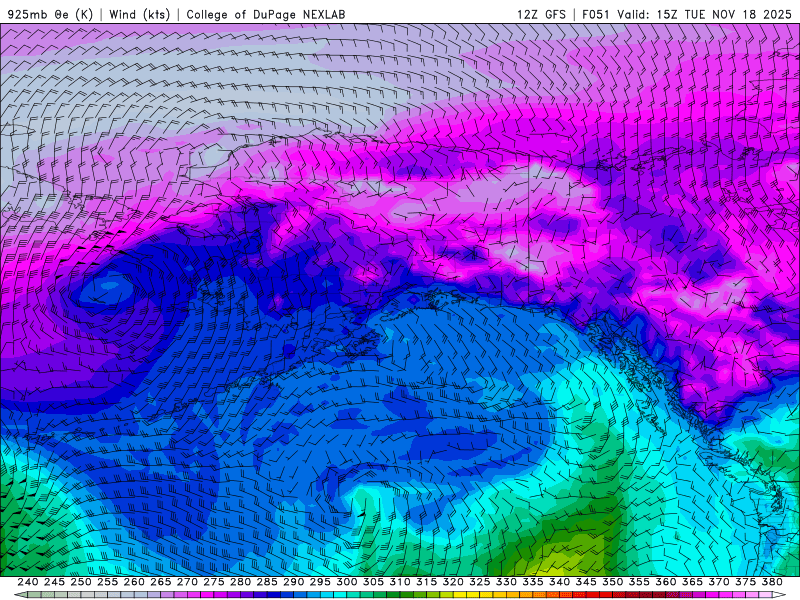This screenshot has width=800, height=600.
Task: Click the 380 legend number
Action: [772, 582]
